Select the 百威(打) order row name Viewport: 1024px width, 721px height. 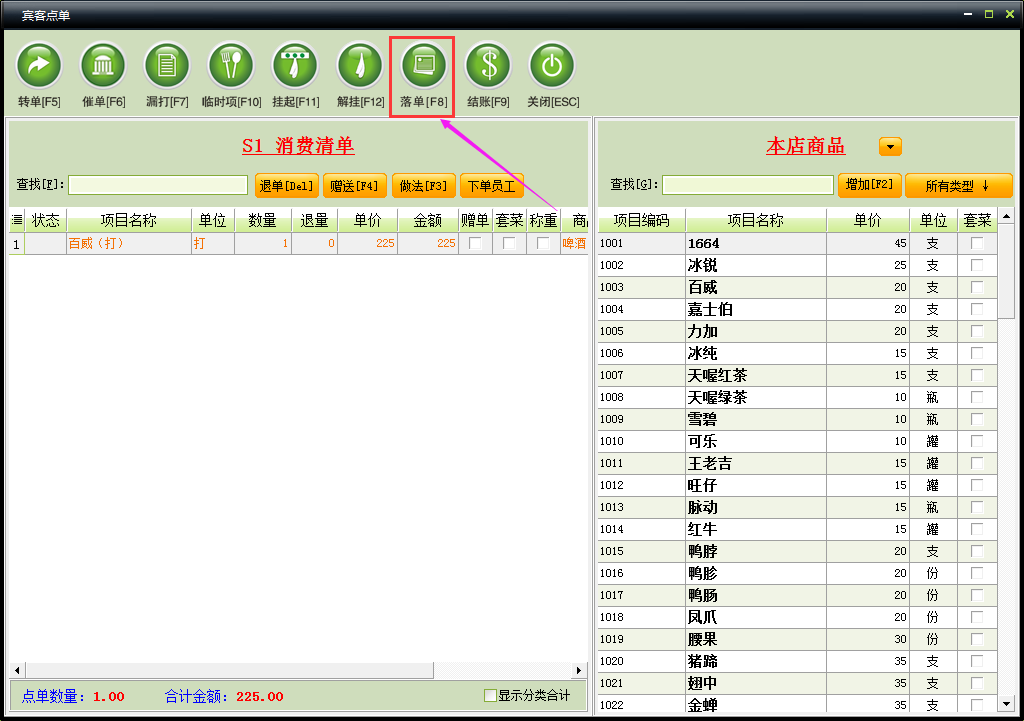point(96,243)
